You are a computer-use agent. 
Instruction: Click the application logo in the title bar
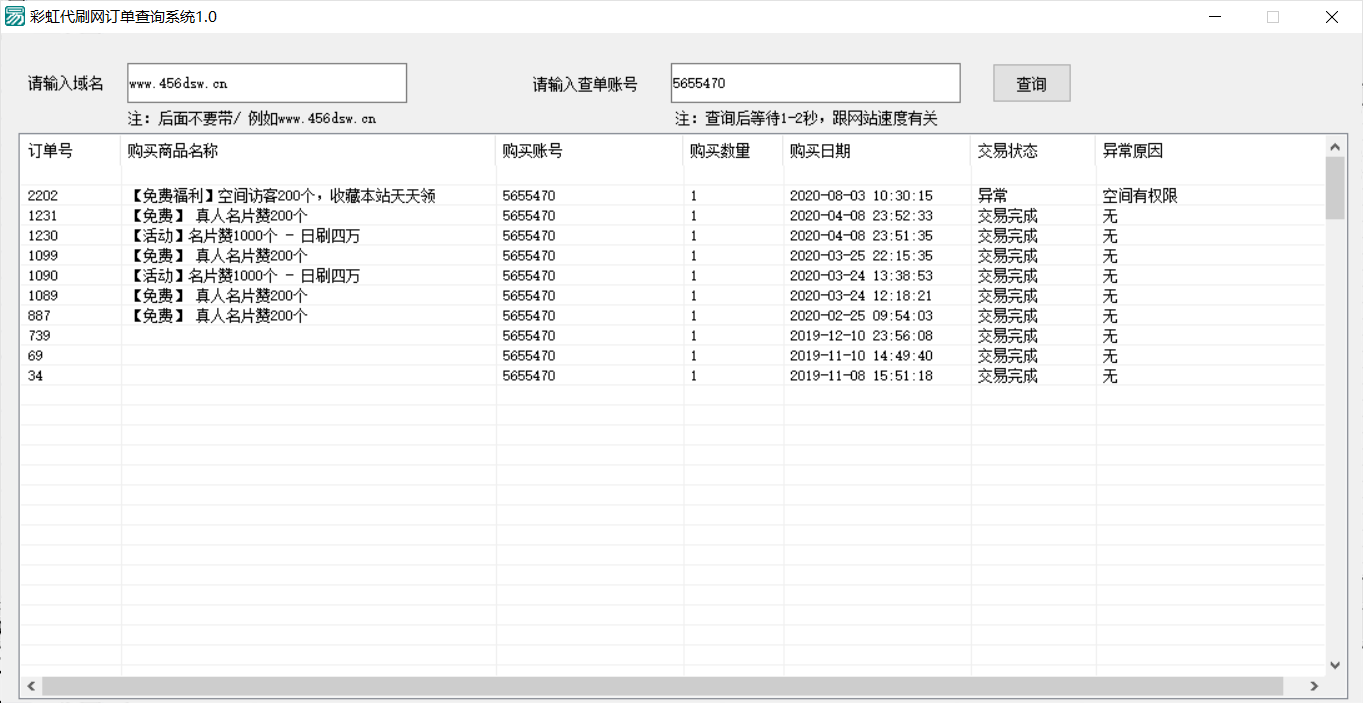pyautogui.click(x=14, y=16)
